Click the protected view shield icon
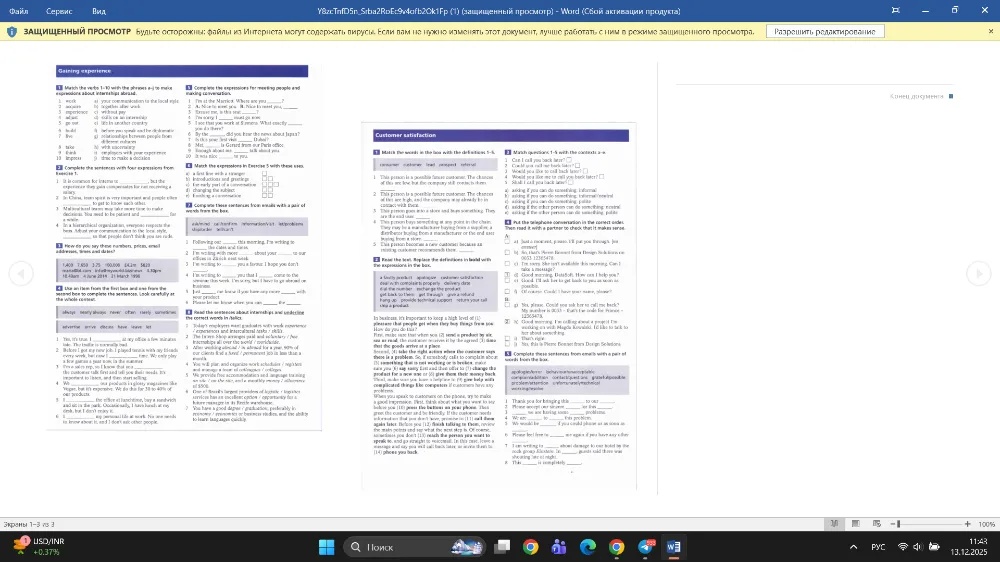 click(11, 31)
